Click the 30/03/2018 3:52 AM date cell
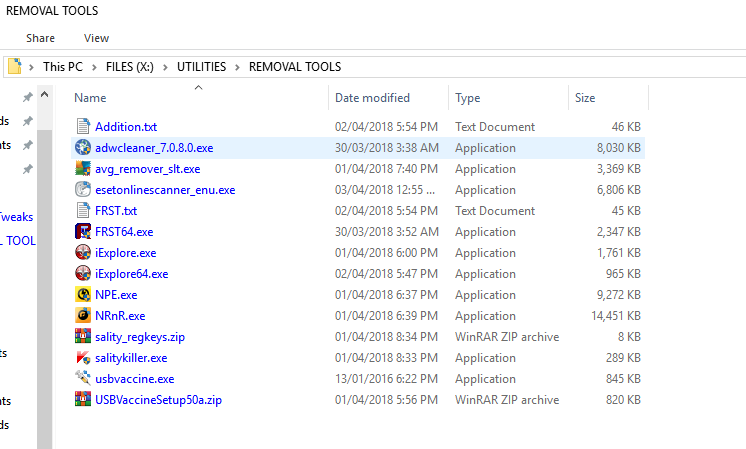The width and height of the screenshot is (746, 449). coord(387,232)
